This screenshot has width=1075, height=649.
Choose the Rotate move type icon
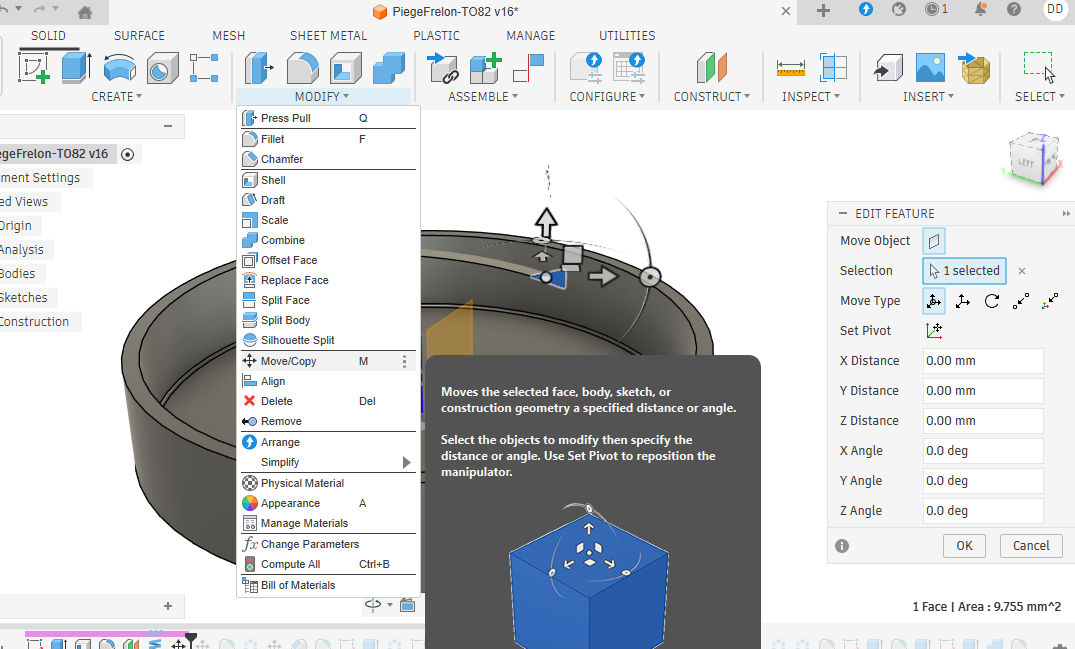coord(991,301)
